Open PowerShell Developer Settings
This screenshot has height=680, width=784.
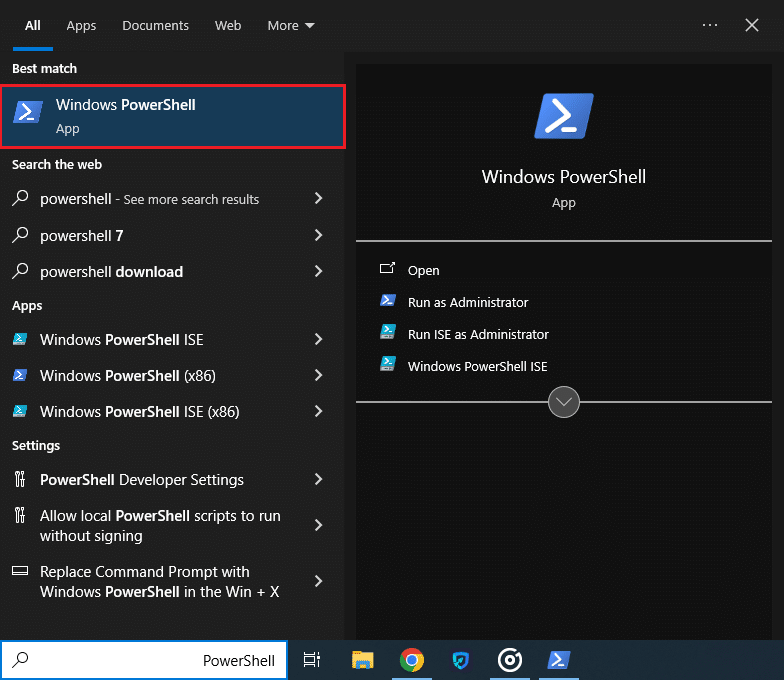(x=141, y=480)
